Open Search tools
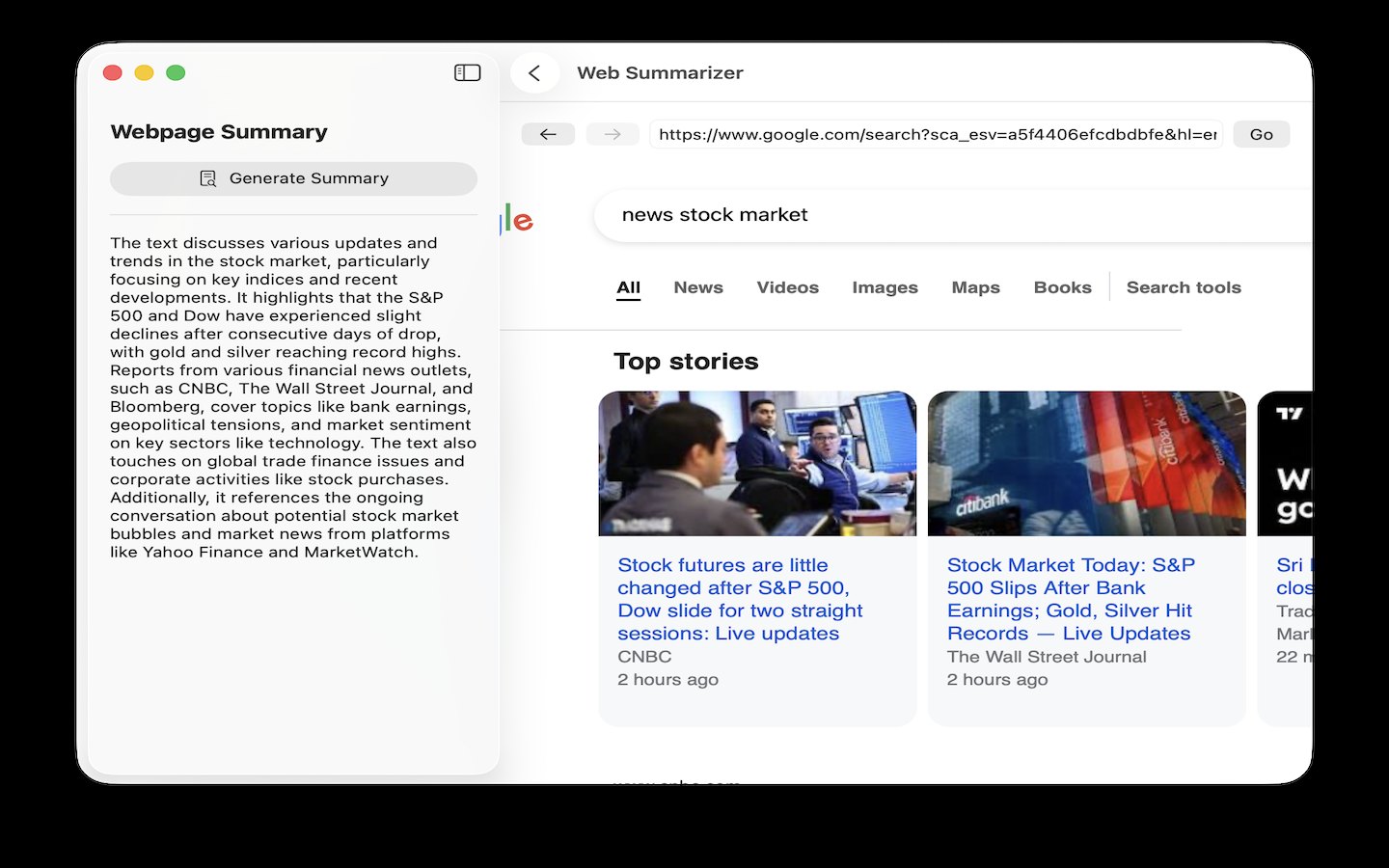This screenshot has height=868, width=1389. coord(1184,287)
